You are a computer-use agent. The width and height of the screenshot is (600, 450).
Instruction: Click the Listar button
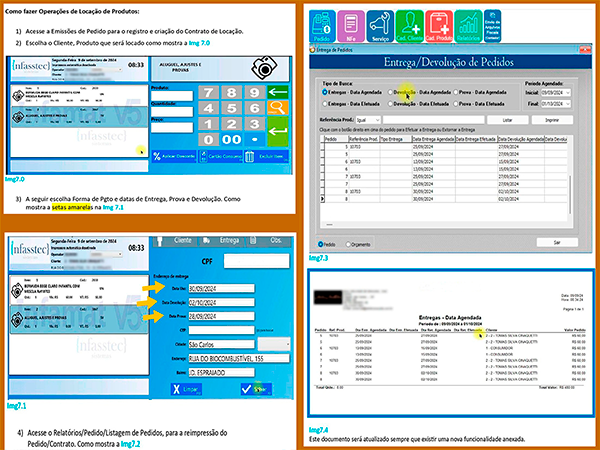507,120
